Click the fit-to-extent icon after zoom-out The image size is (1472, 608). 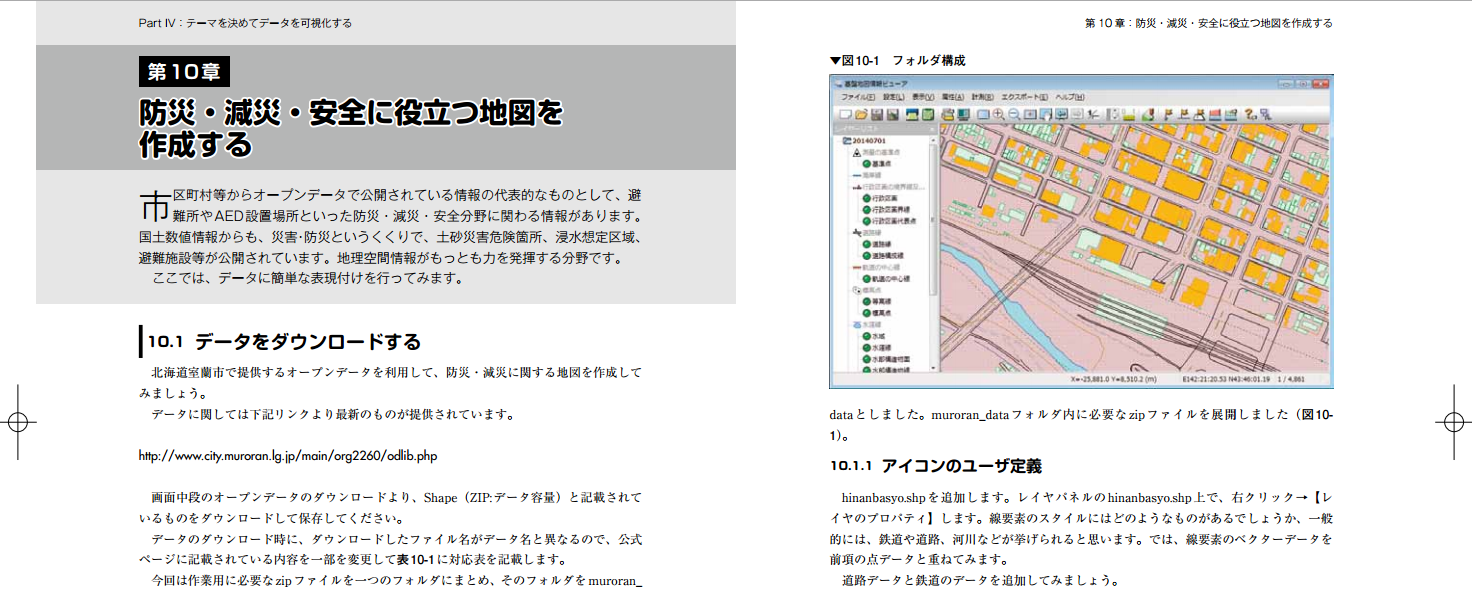(x=1030, y=114)
